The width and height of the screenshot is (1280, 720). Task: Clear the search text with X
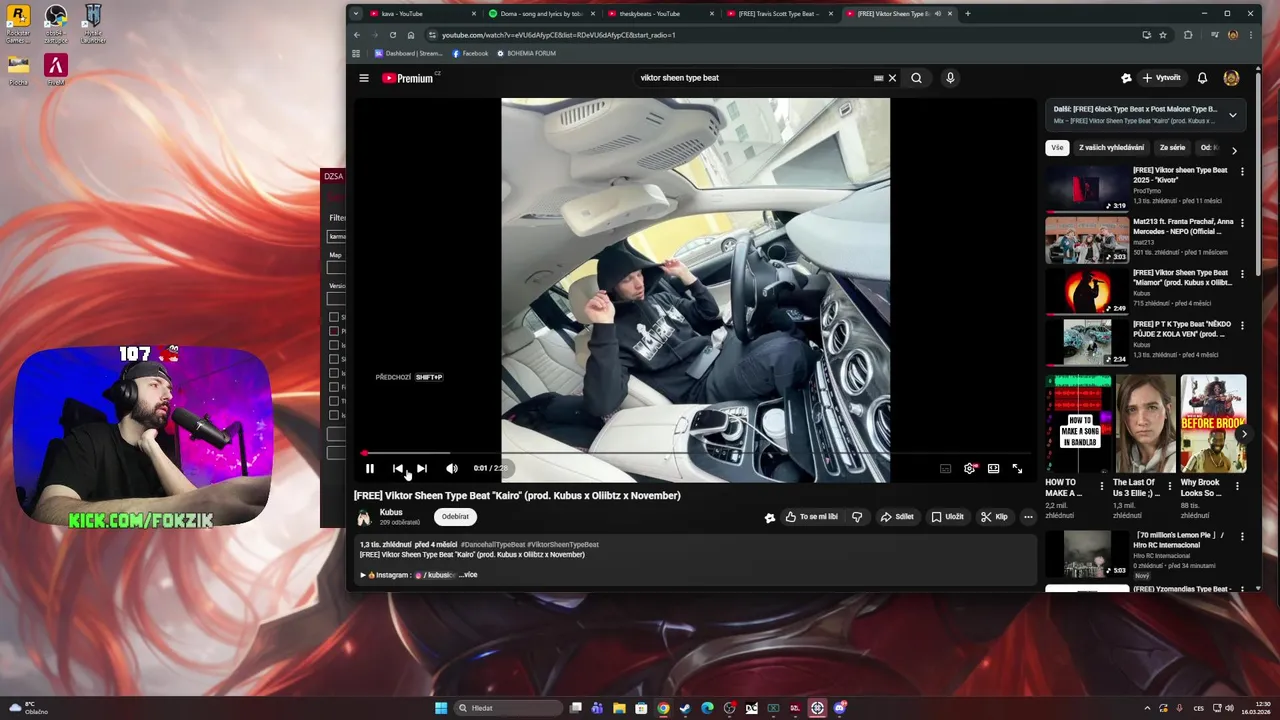click(892, 78)
